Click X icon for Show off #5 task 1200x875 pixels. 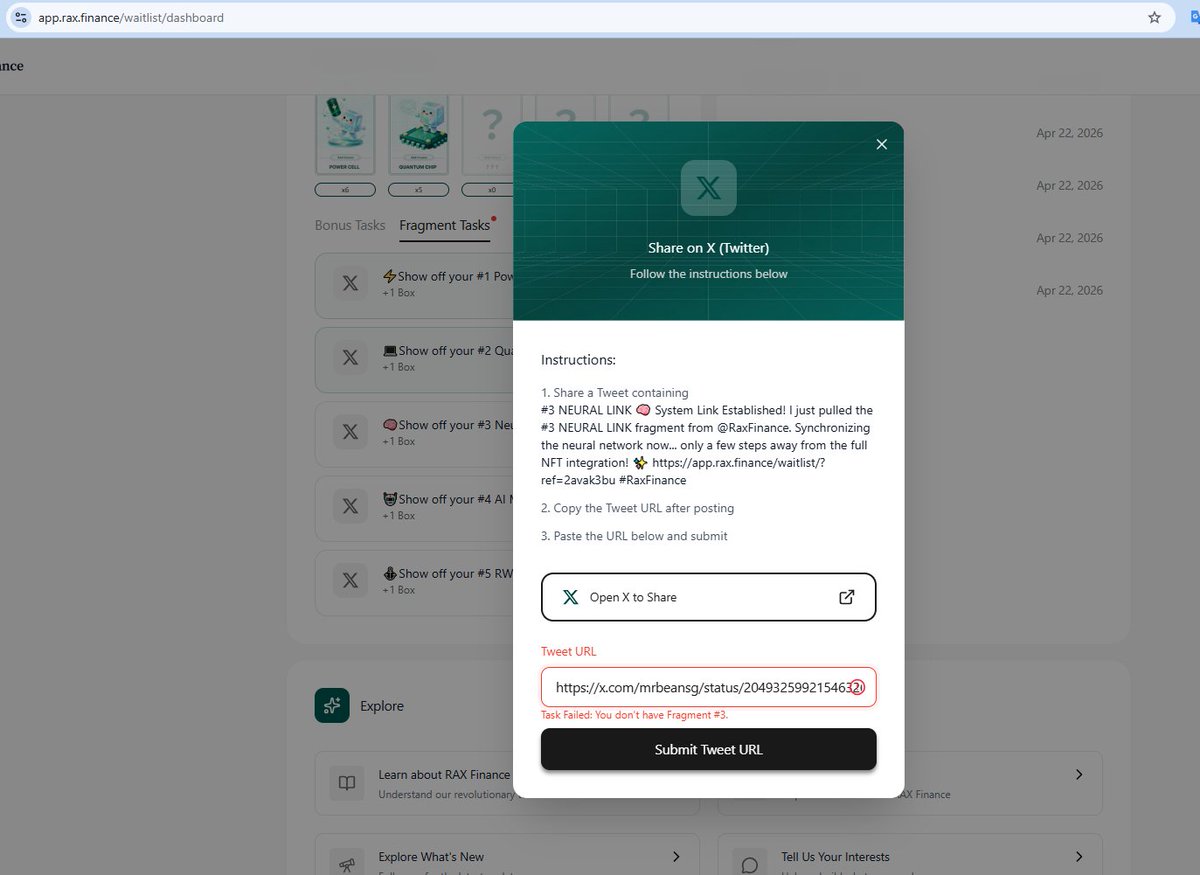tap(350, 581)
